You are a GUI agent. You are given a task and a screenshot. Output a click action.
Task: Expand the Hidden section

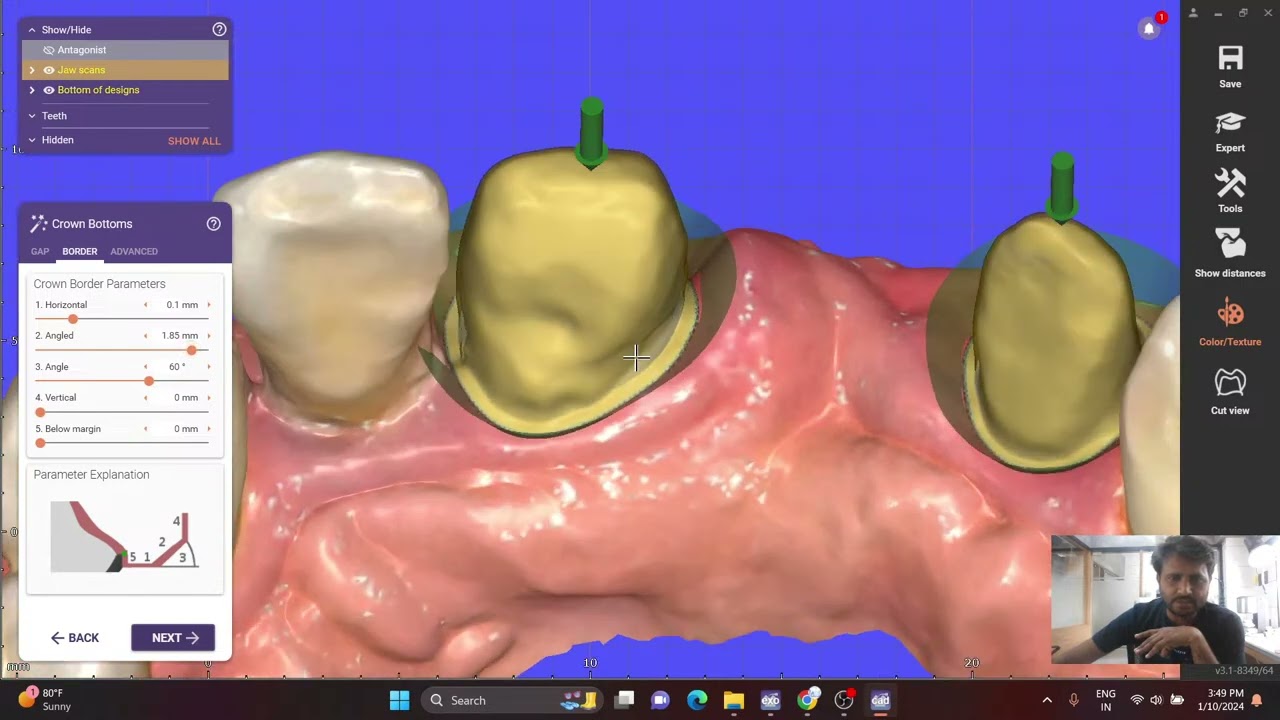pyautogui.click(x=32, y=140)
